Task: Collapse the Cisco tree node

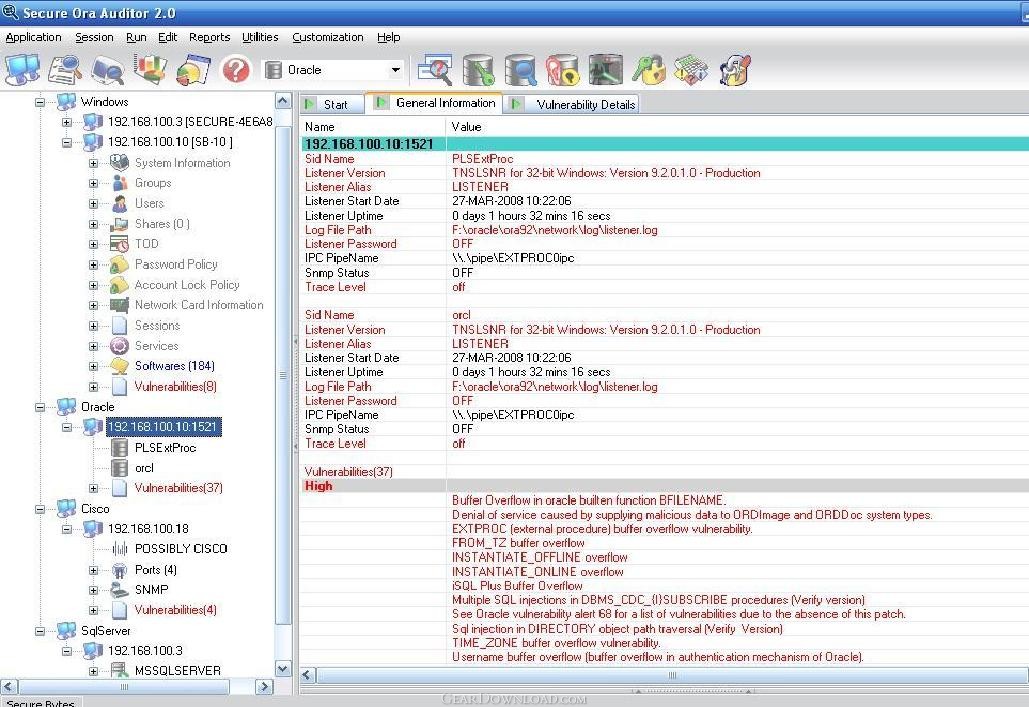Action: click(41, 509)
